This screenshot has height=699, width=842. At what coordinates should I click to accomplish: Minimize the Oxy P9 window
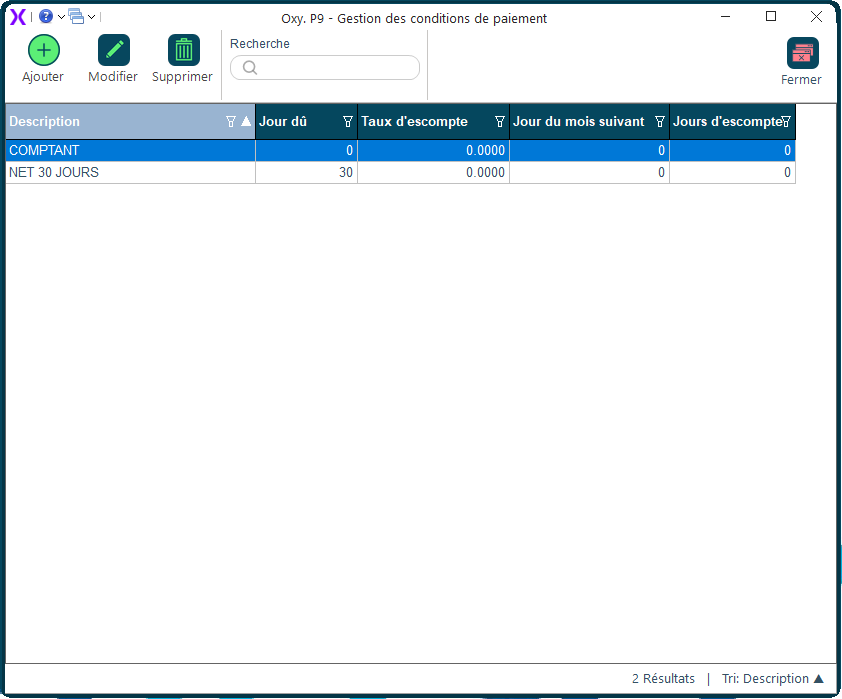(x=725, y=17)
